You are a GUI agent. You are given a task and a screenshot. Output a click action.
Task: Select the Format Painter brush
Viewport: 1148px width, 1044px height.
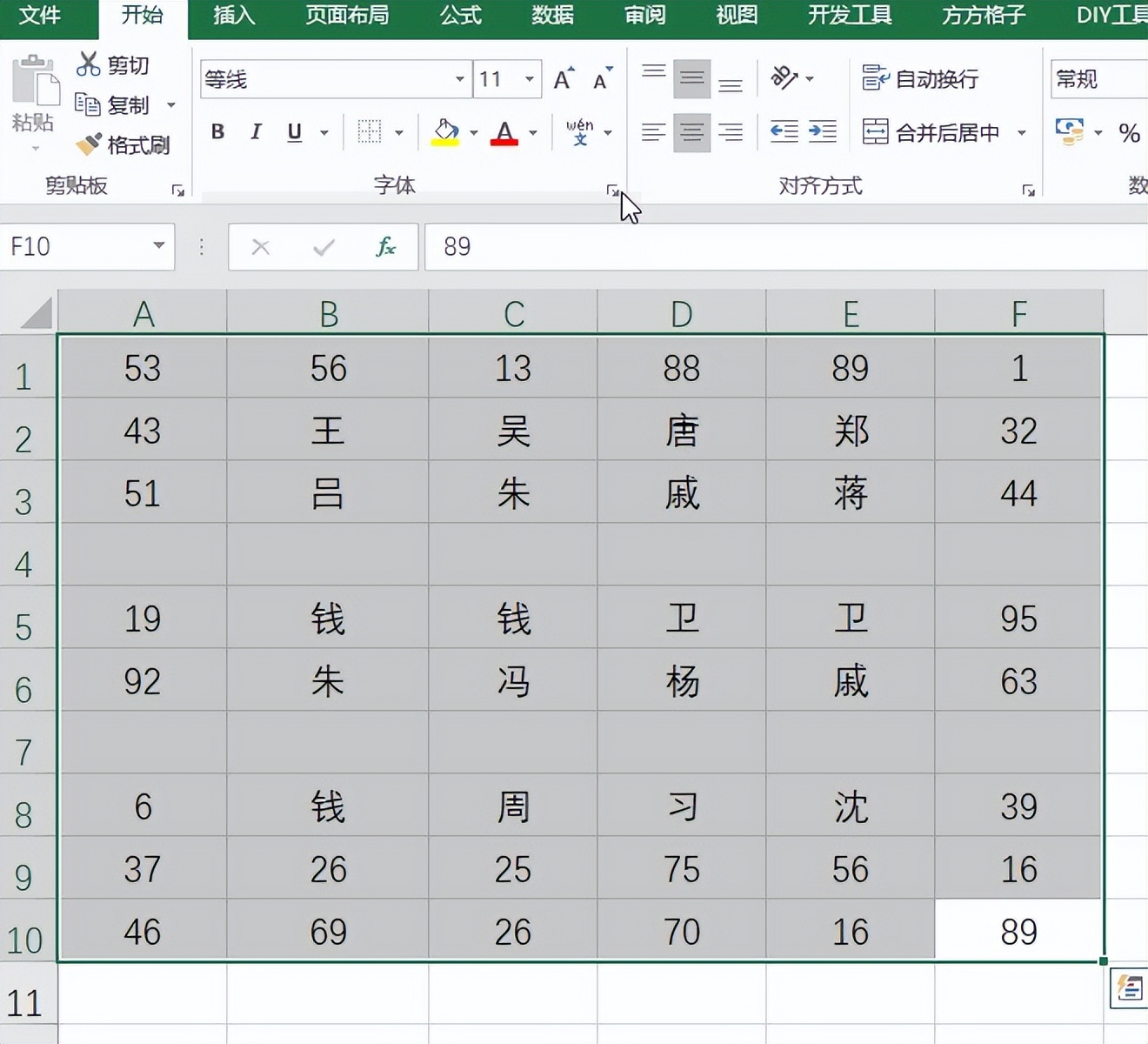point(89,144)
